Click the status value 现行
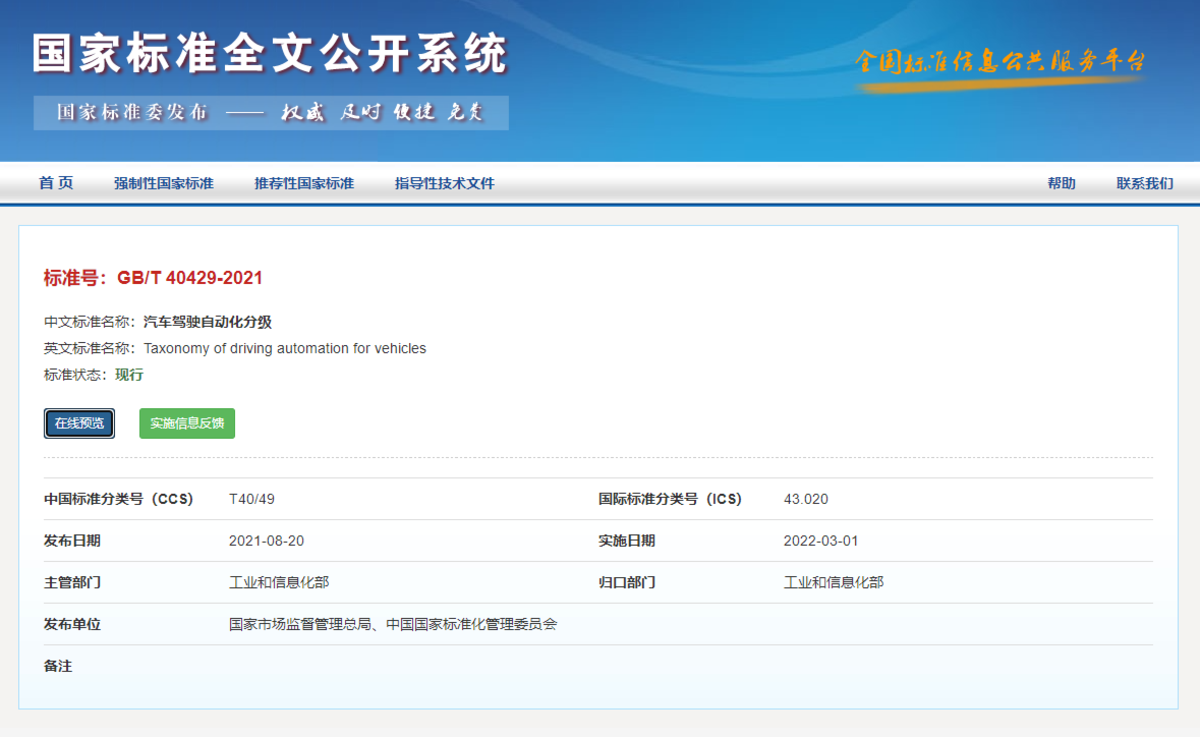This screenshot has height=737, width=1200. pos(129,375)
